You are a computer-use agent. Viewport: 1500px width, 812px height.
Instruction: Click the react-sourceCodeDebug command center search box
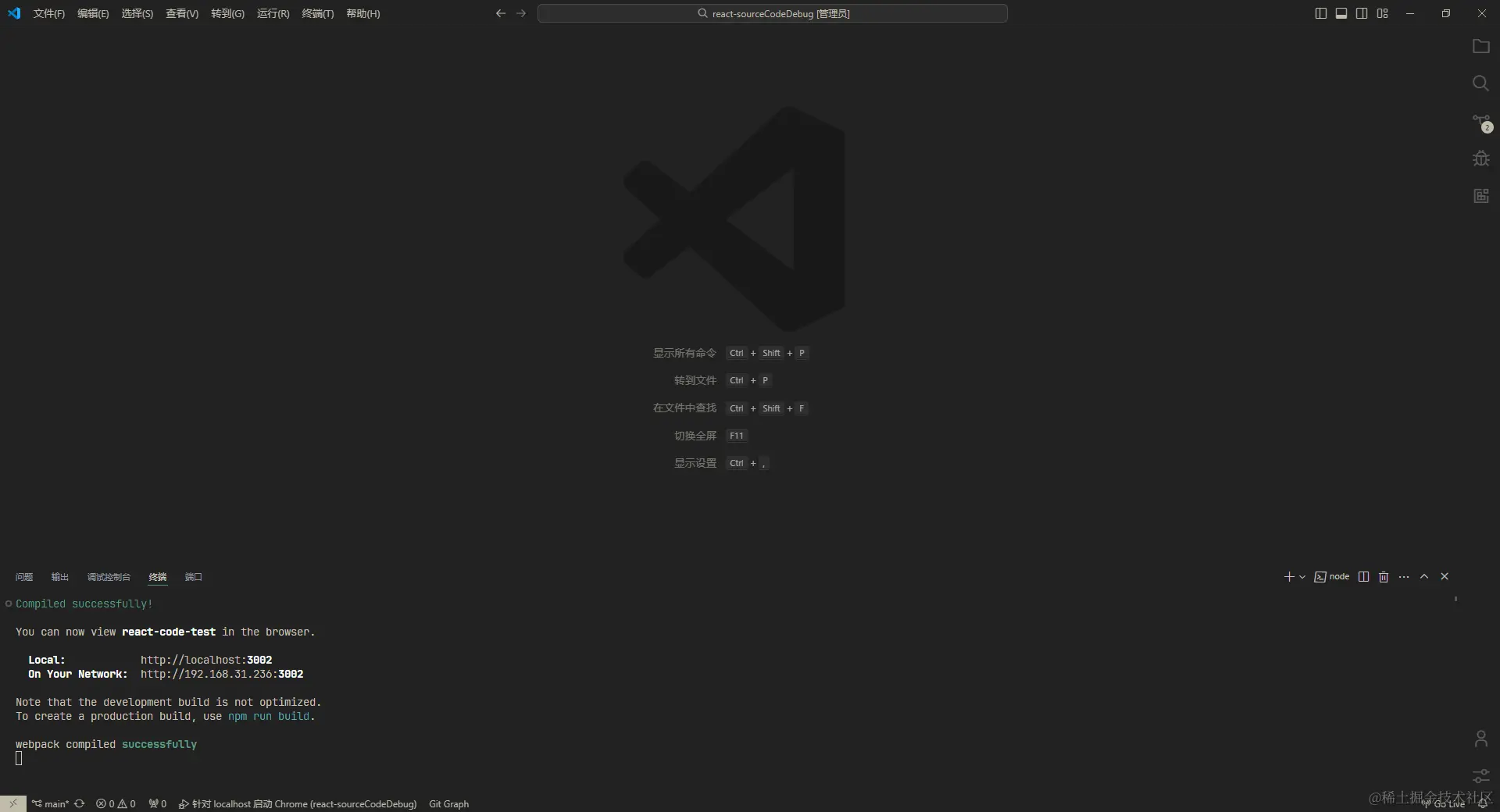point(773,13)
